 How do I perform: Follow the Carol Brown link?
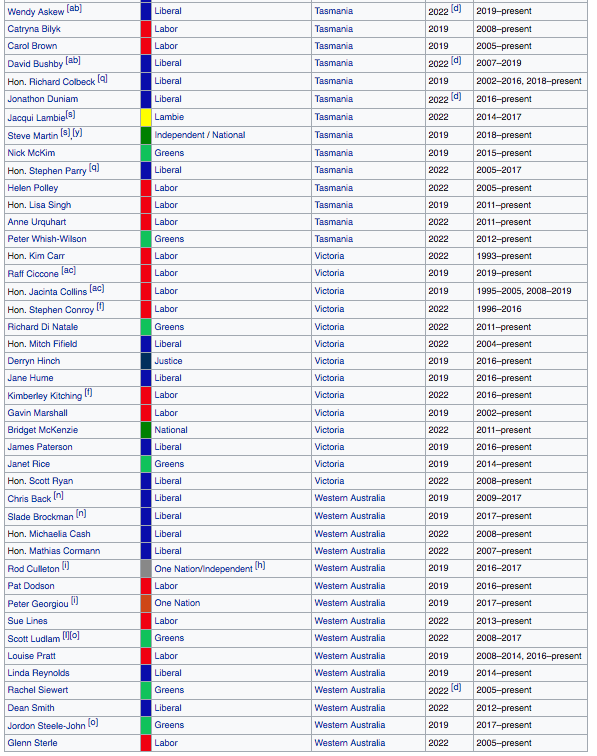[32, 46]
